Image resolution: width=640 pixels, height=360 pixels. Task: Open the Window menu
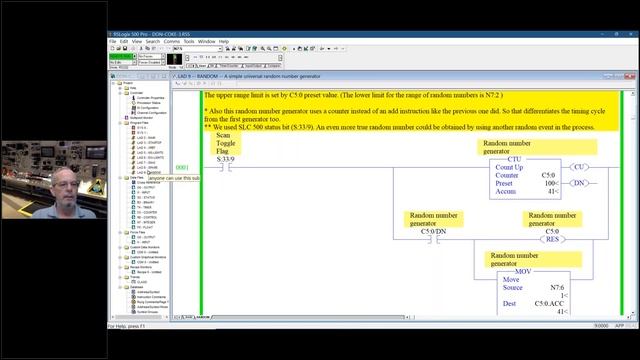[207, 42]
